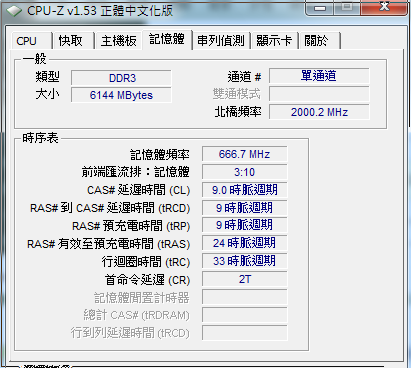This screenshot has width=411, height=368.
Task: Click the 單通道 channel value
Action: 319,76
